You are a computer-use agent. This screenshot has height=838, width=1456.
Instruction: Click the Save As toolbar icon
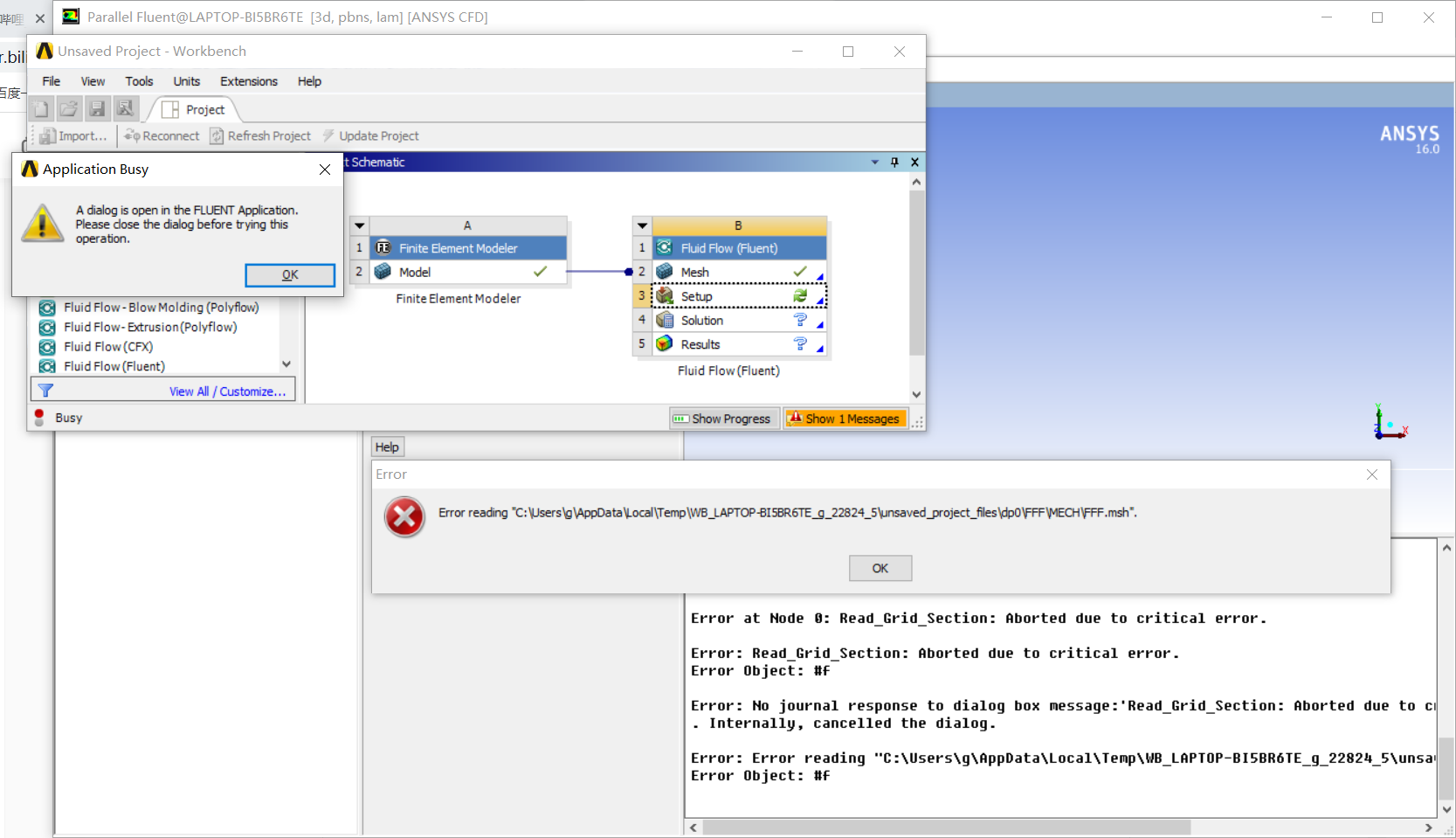(x=126, y=108)
